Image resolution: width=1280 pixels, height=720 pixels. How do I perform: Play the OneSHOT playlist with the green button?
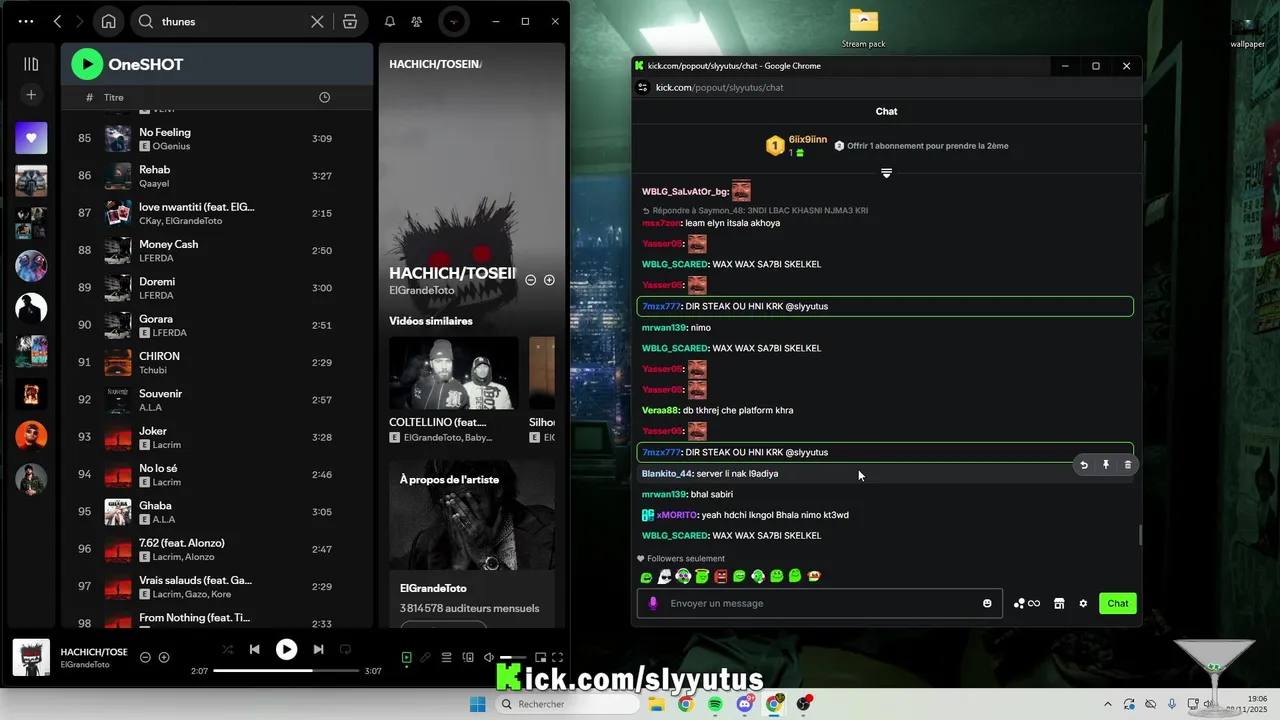coord(87,64)
